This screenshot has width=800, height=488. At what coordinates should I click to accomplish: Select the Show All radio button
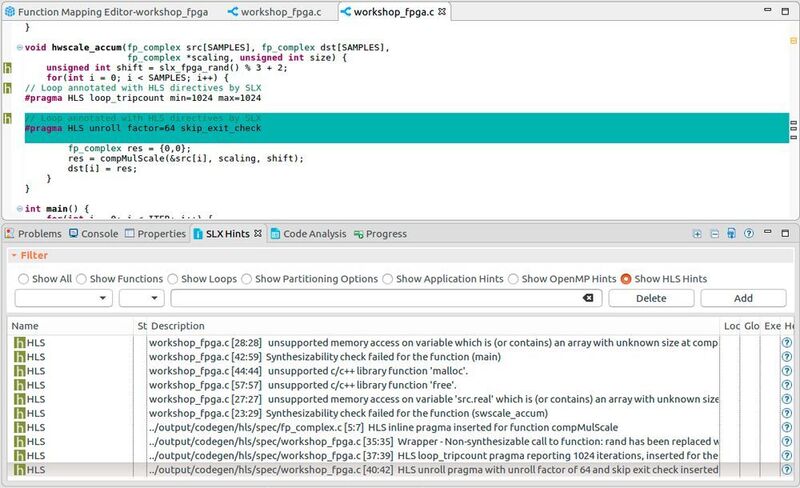[x=23, y=279]
